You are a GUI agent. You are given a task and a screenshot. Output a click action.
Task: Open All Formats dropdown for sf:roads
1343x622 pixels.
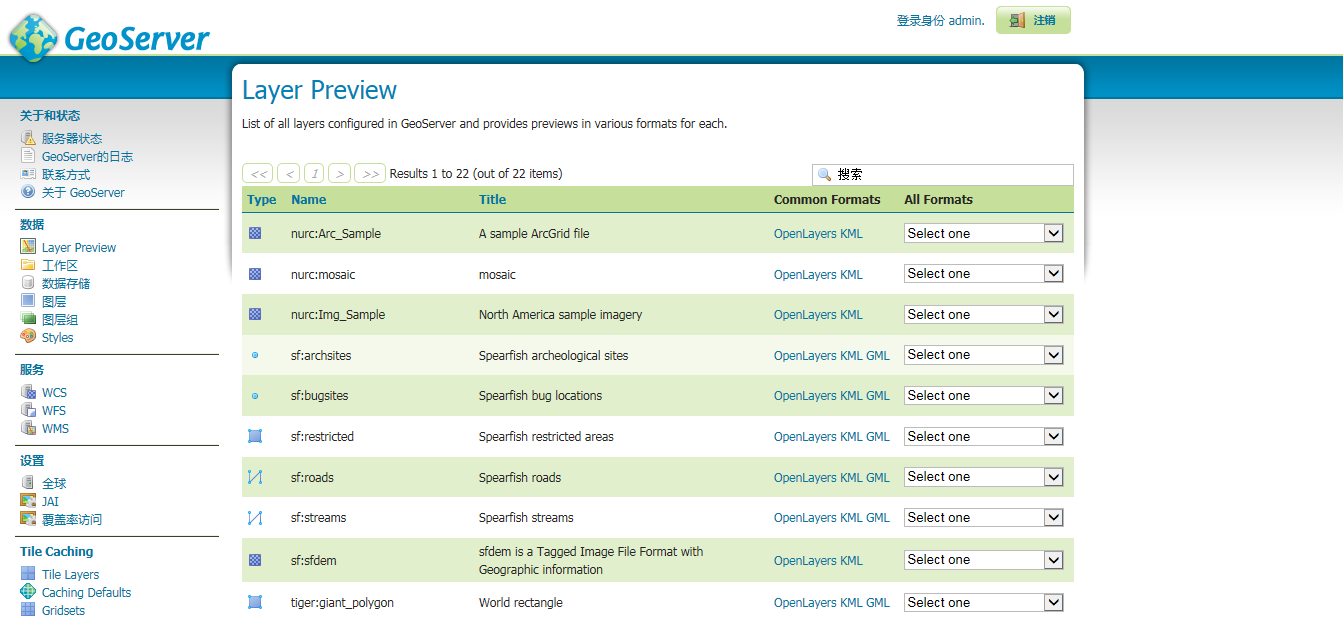[x=984, y=477]
